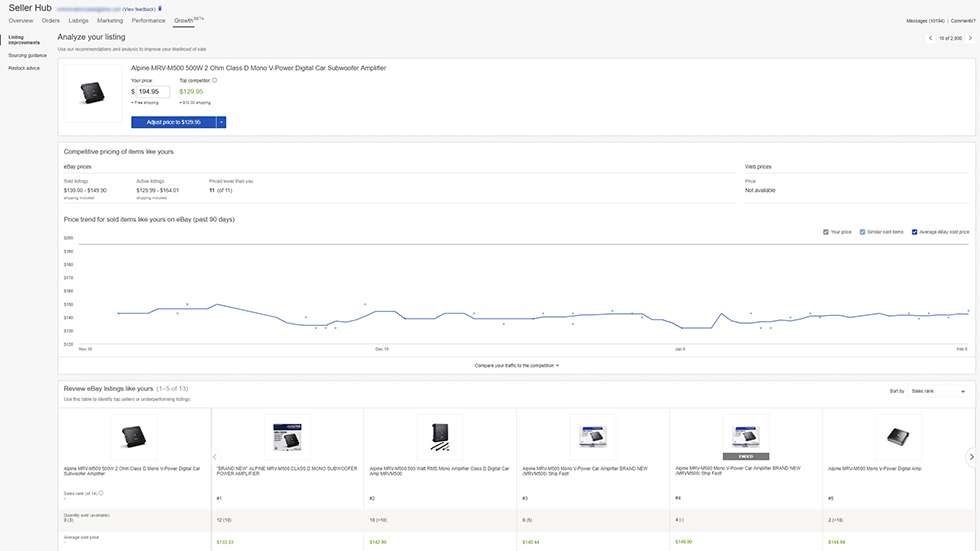
Task: Click the main listing product thumbnail
Action: tap(92, 93)
